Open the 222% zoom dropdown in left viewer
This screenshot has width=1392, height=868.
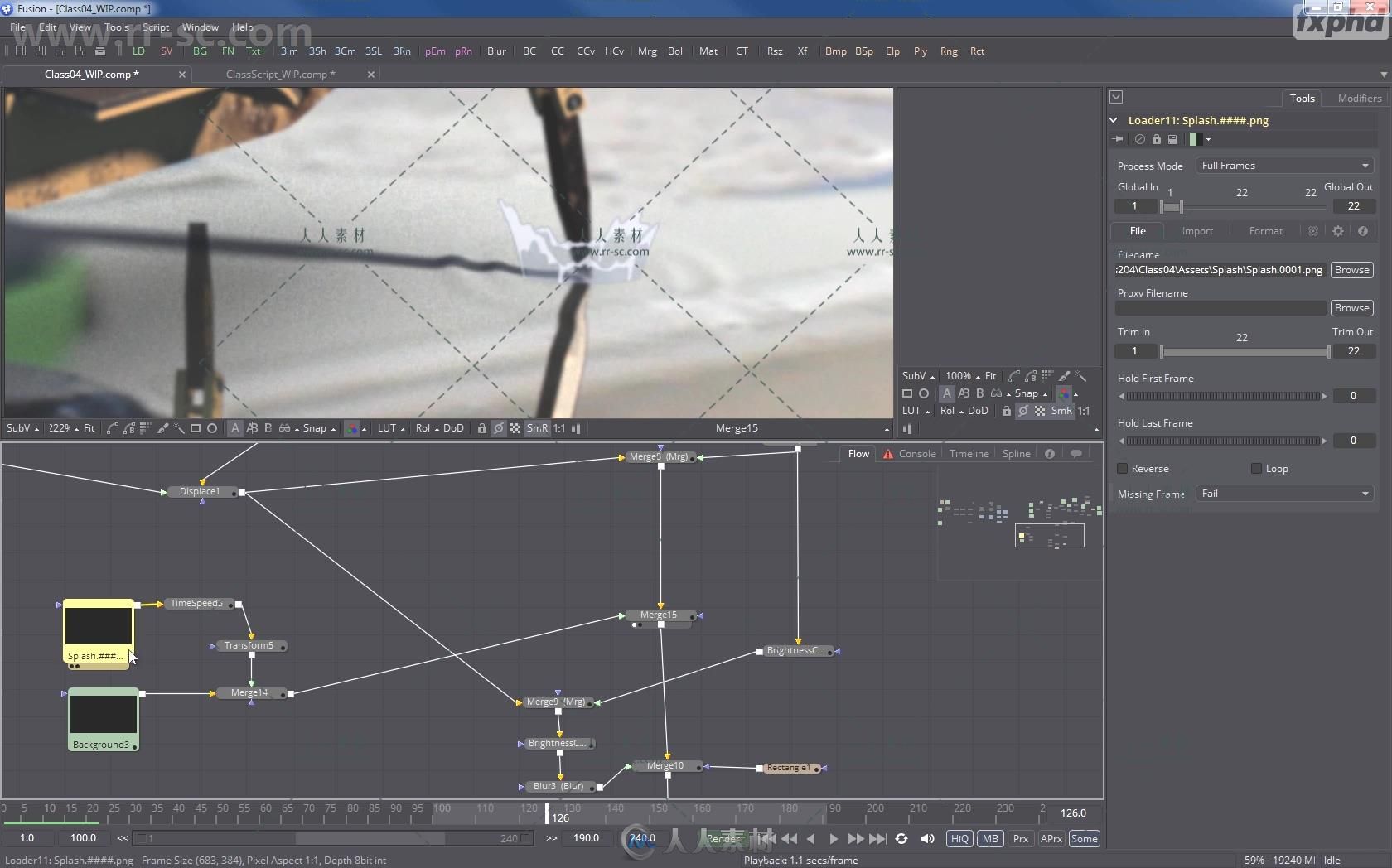(63, 428)
